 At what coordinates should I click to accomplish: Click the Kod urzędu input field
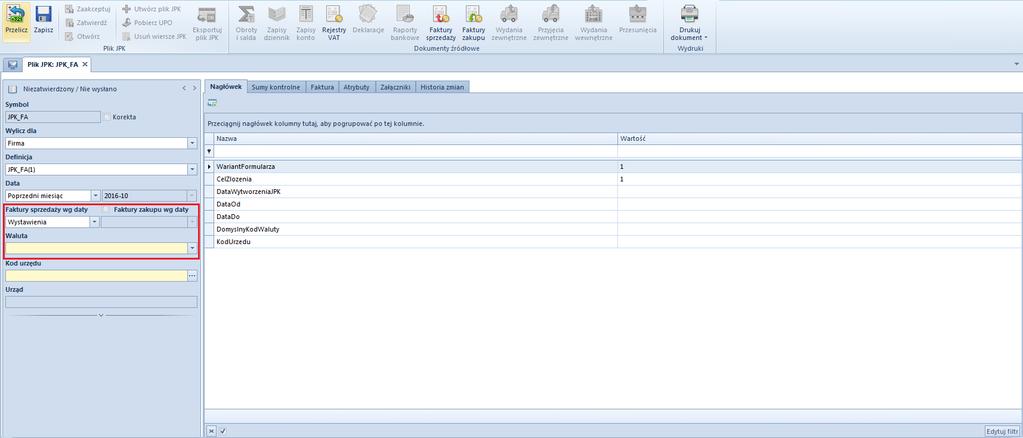click(x=97, y=276)
